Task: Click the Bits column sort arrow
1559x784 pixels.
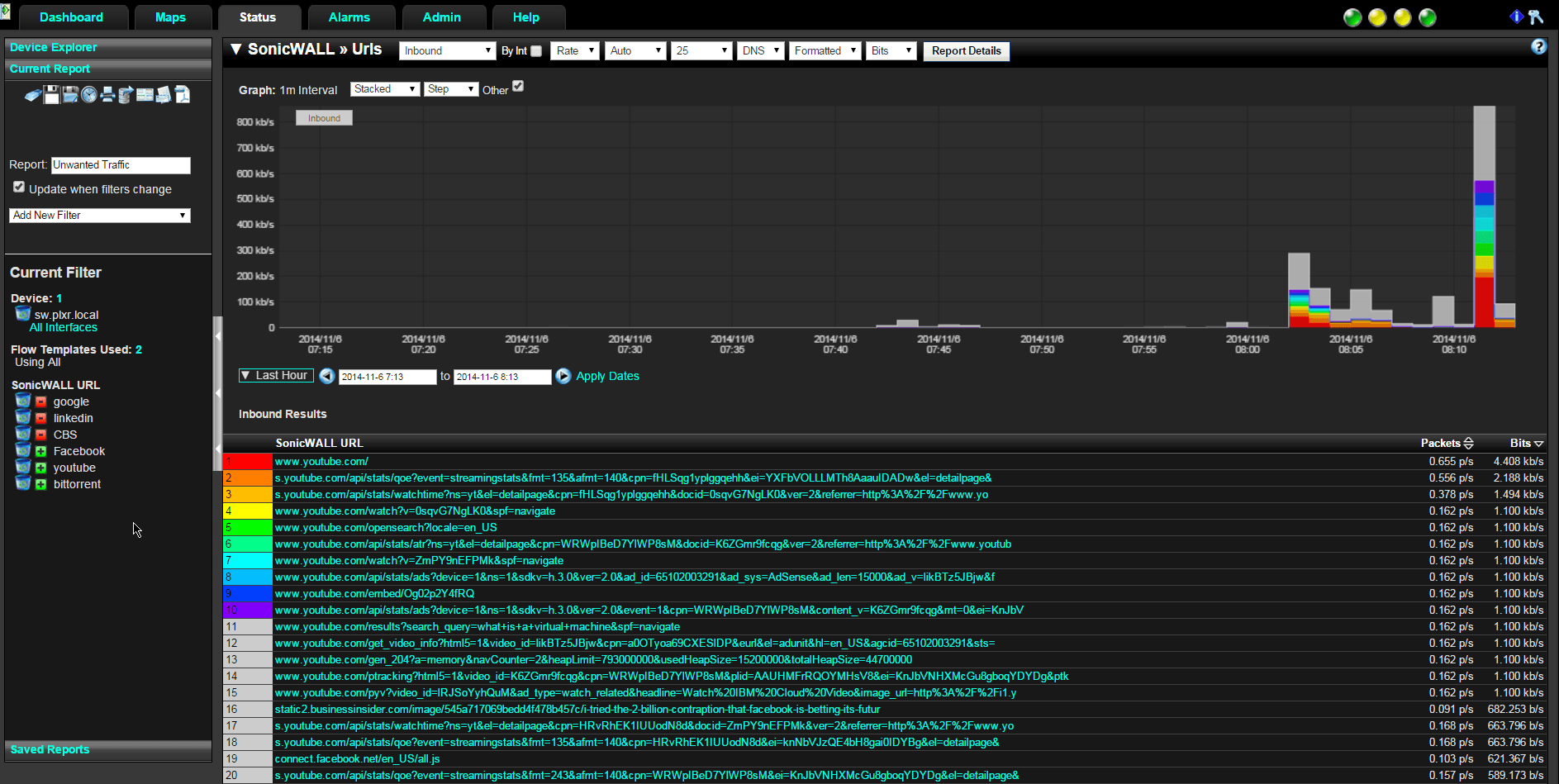Action: 1538,444
